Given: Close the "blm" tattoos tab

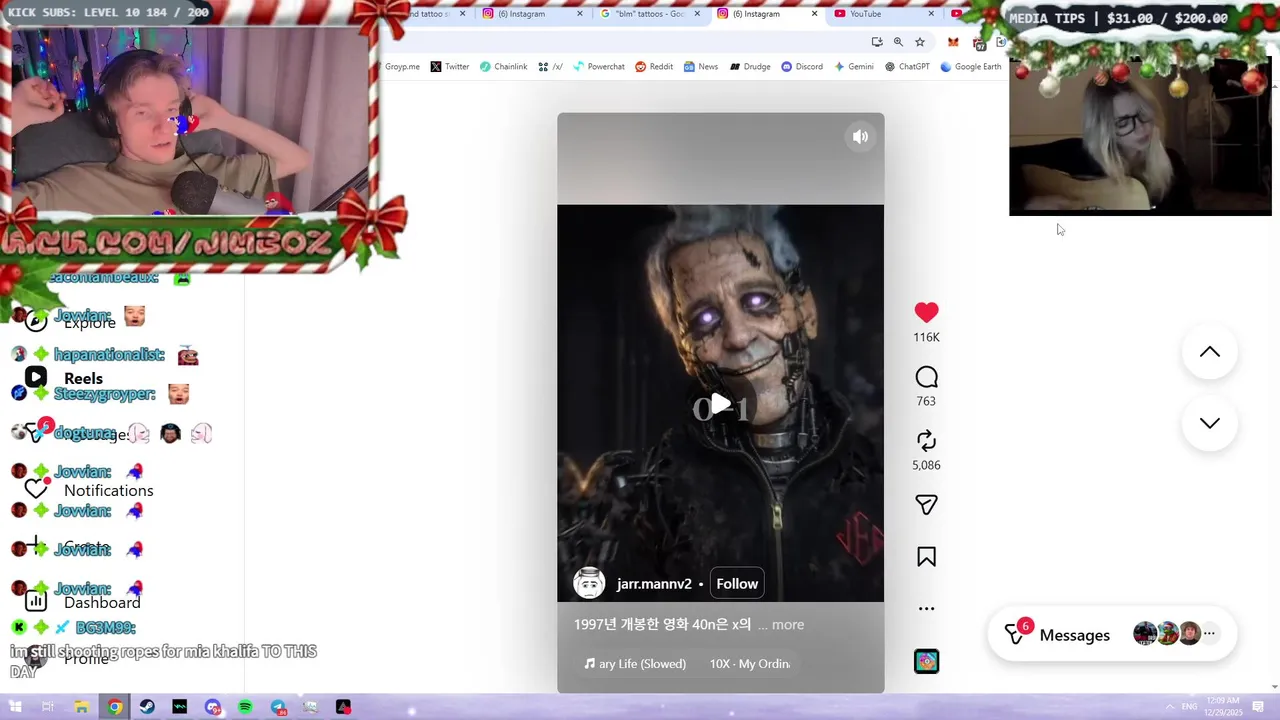Looking at the screenshot, I should [x=696, y=14].
